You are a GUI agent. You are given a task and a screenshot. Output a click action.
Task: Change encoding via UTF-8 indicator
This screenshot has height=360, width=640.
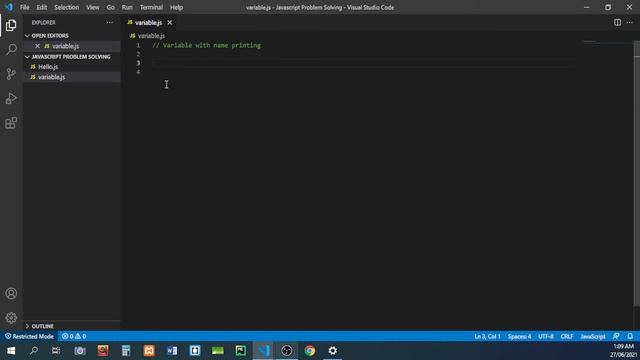[546, 336]
